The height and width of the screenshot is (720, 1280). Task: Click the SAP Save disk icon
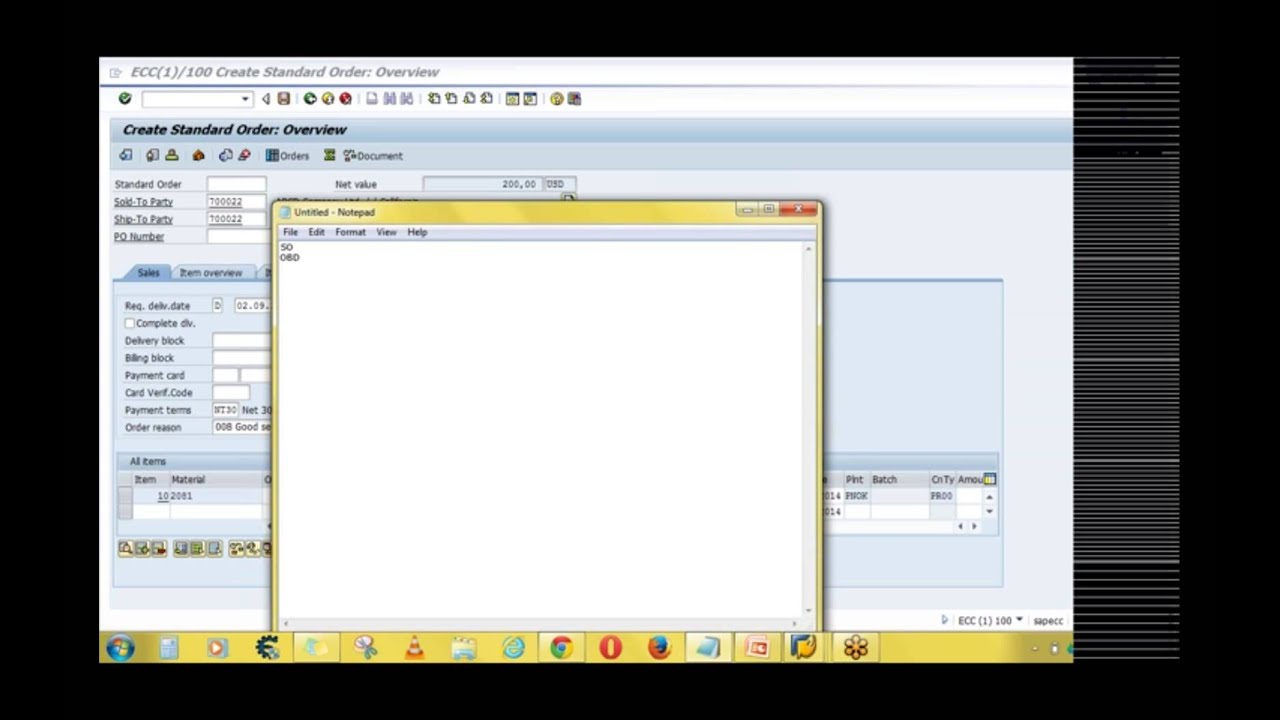pos(284,99)
